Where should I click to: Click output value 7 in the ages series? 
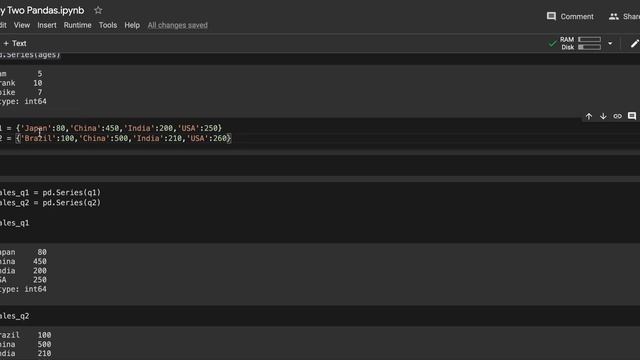[40, 92]
